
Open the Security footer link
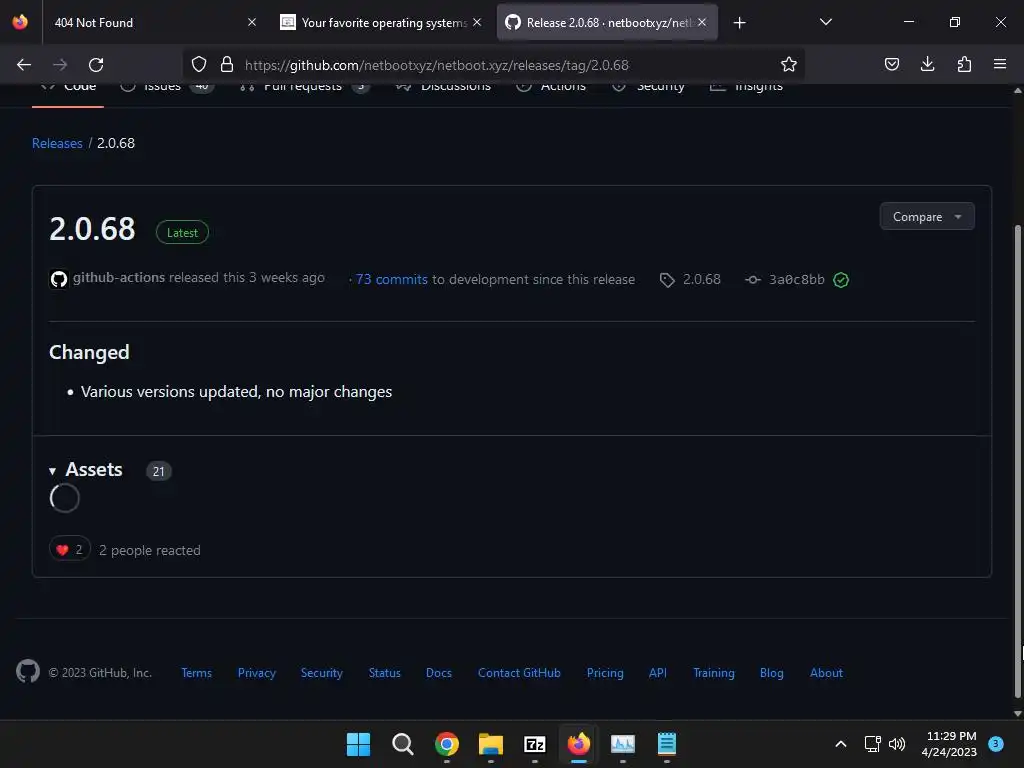321,673
